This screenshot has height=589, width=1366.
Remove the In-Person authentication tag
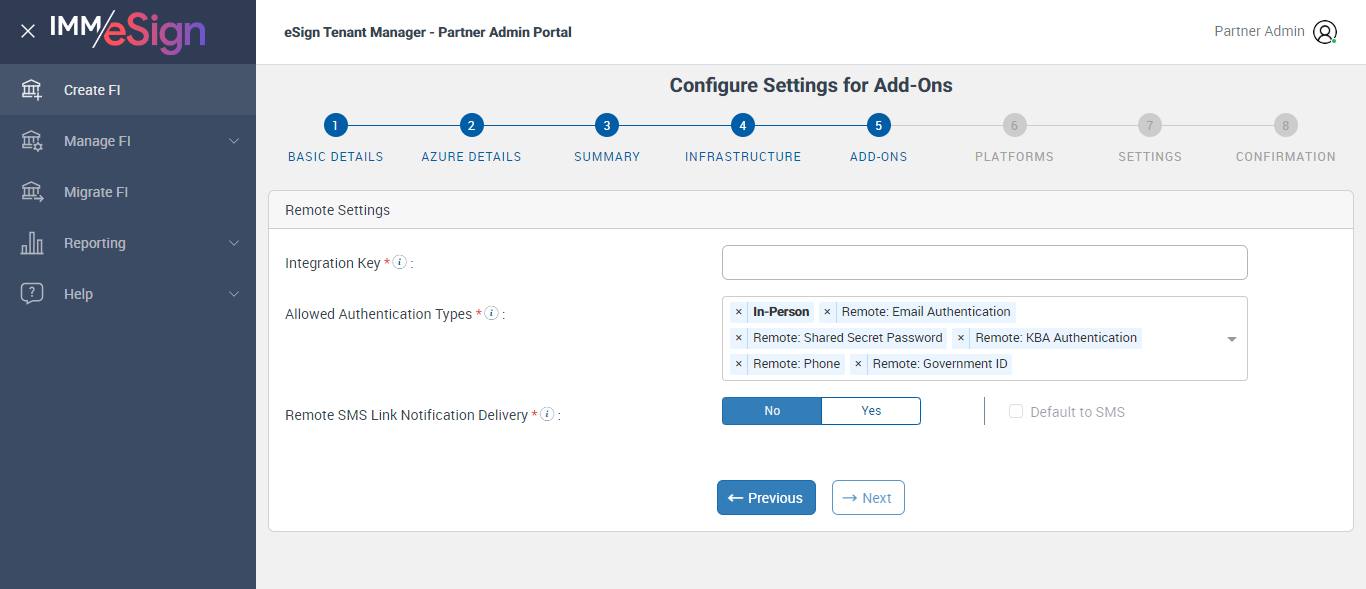739,312
